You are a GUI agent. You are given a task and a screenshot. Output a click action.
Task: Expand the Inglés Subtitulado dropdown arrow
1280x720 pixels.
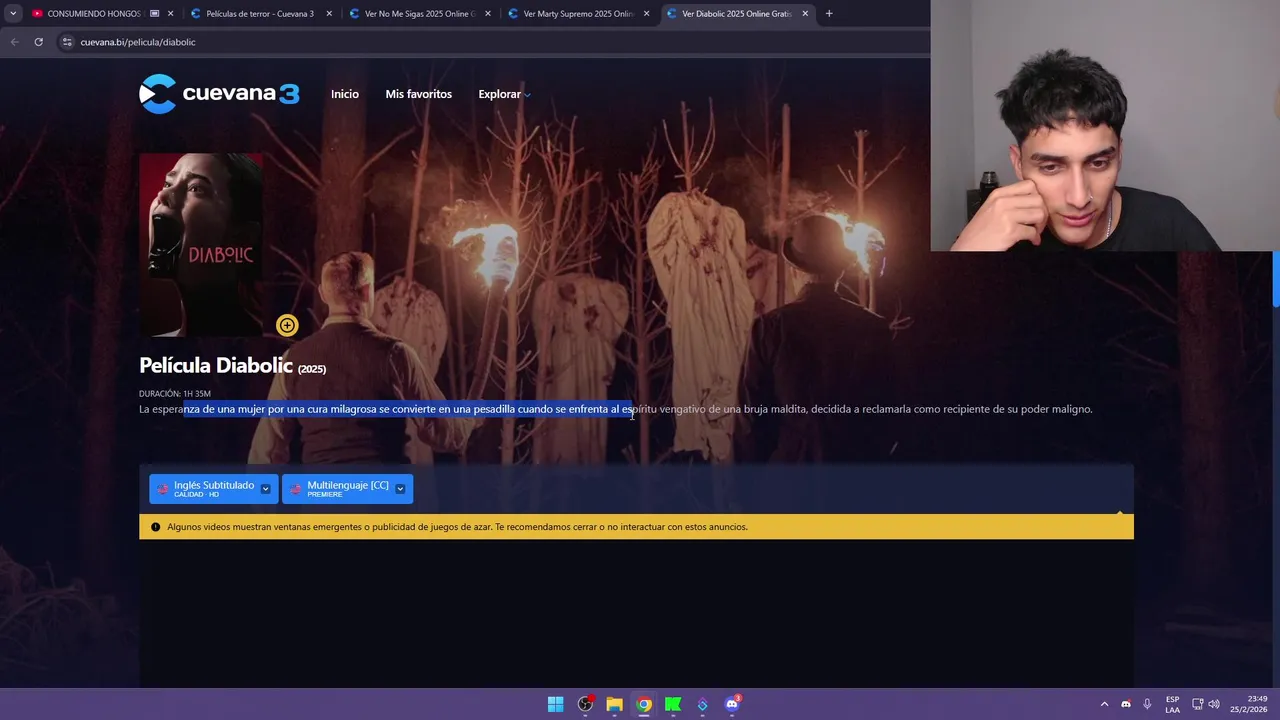265,488
